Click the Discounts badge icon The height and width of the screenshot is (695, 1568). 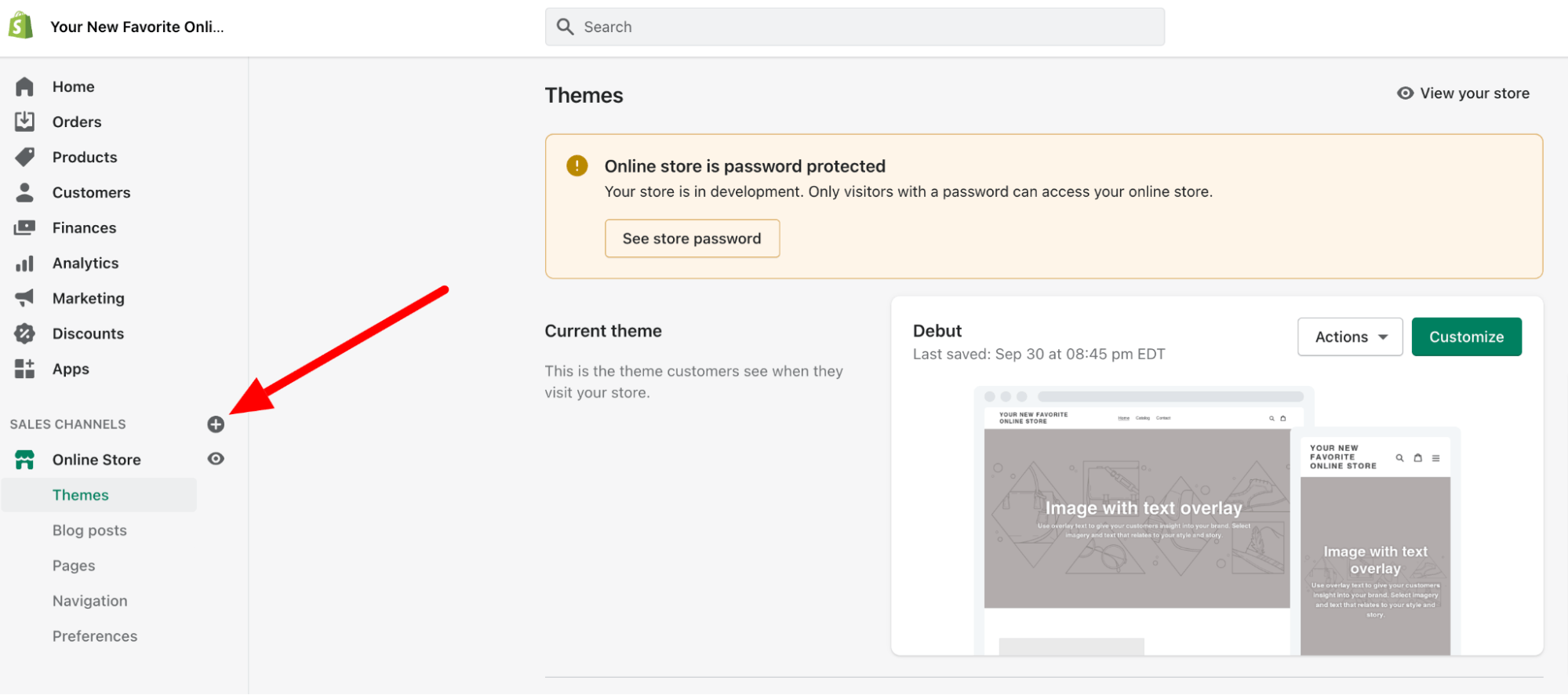(x=24, y=333)
